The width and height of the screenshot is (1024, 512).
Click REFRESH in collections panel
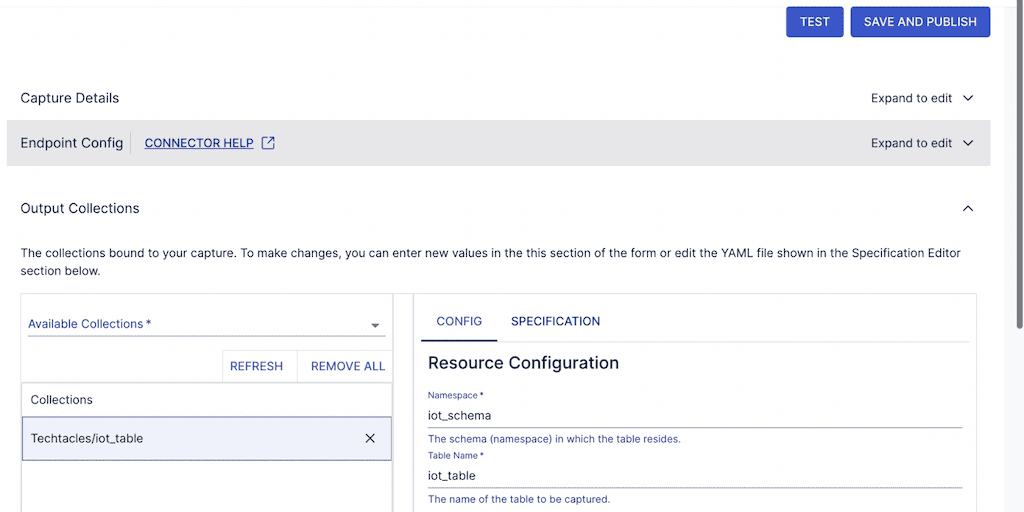coord(256,366)
